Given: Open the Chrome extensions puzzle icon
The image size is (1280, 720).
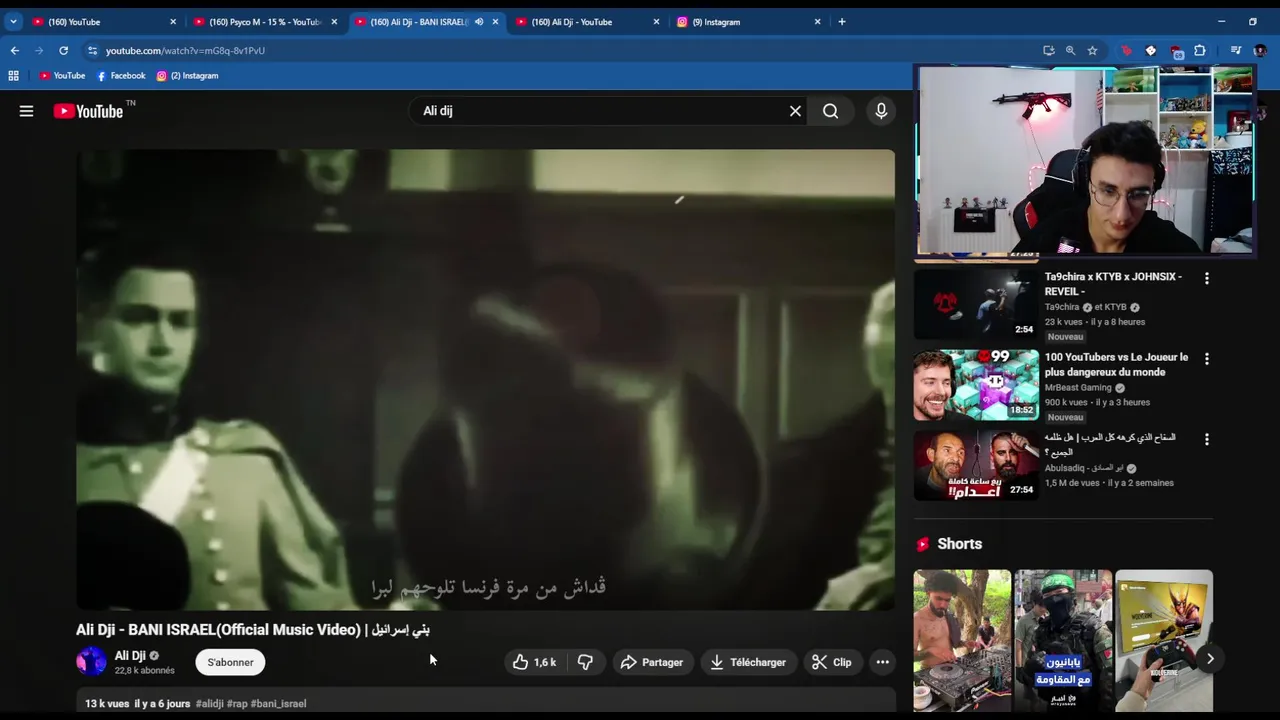Looking at the screenshot, I should (x=1200, y=50).
